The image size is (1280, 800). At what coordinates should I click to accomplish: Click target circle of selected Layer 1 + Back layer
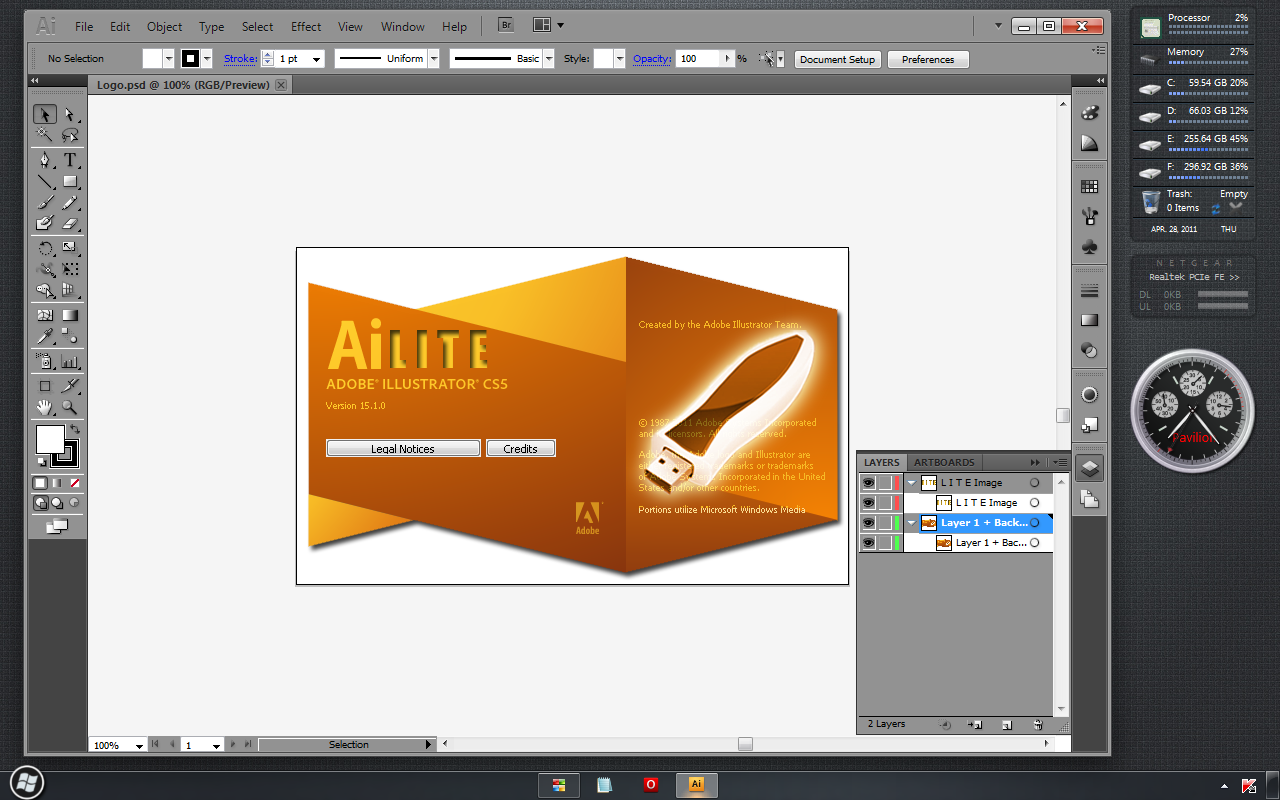(x=1035, y=523)
